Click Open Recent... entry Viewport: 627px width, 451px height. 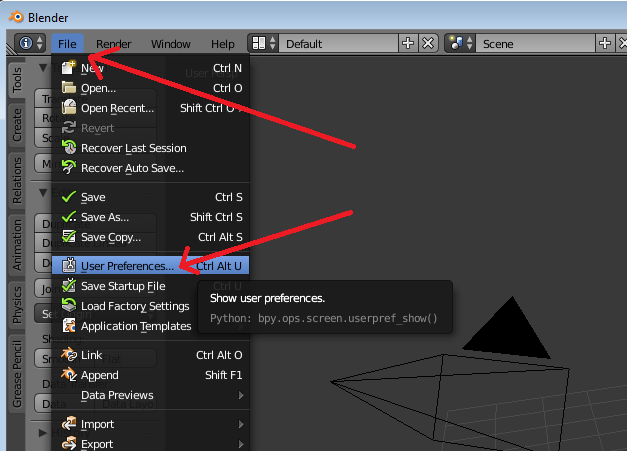tap(151, 108)
